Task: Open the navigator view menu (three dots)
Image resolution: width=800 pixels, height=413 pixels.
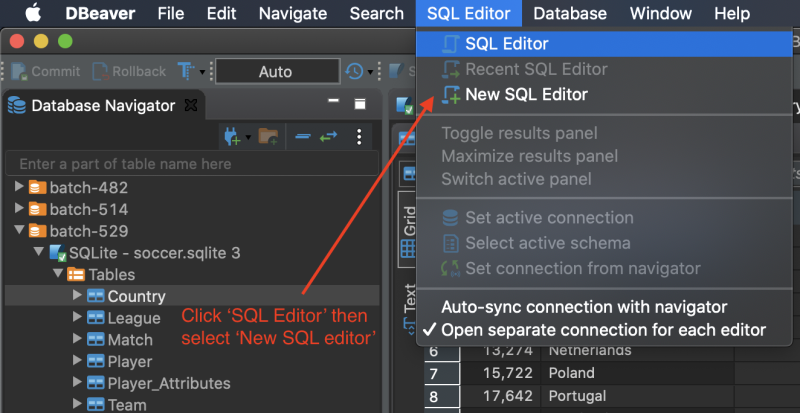Action: pos(359,136)
